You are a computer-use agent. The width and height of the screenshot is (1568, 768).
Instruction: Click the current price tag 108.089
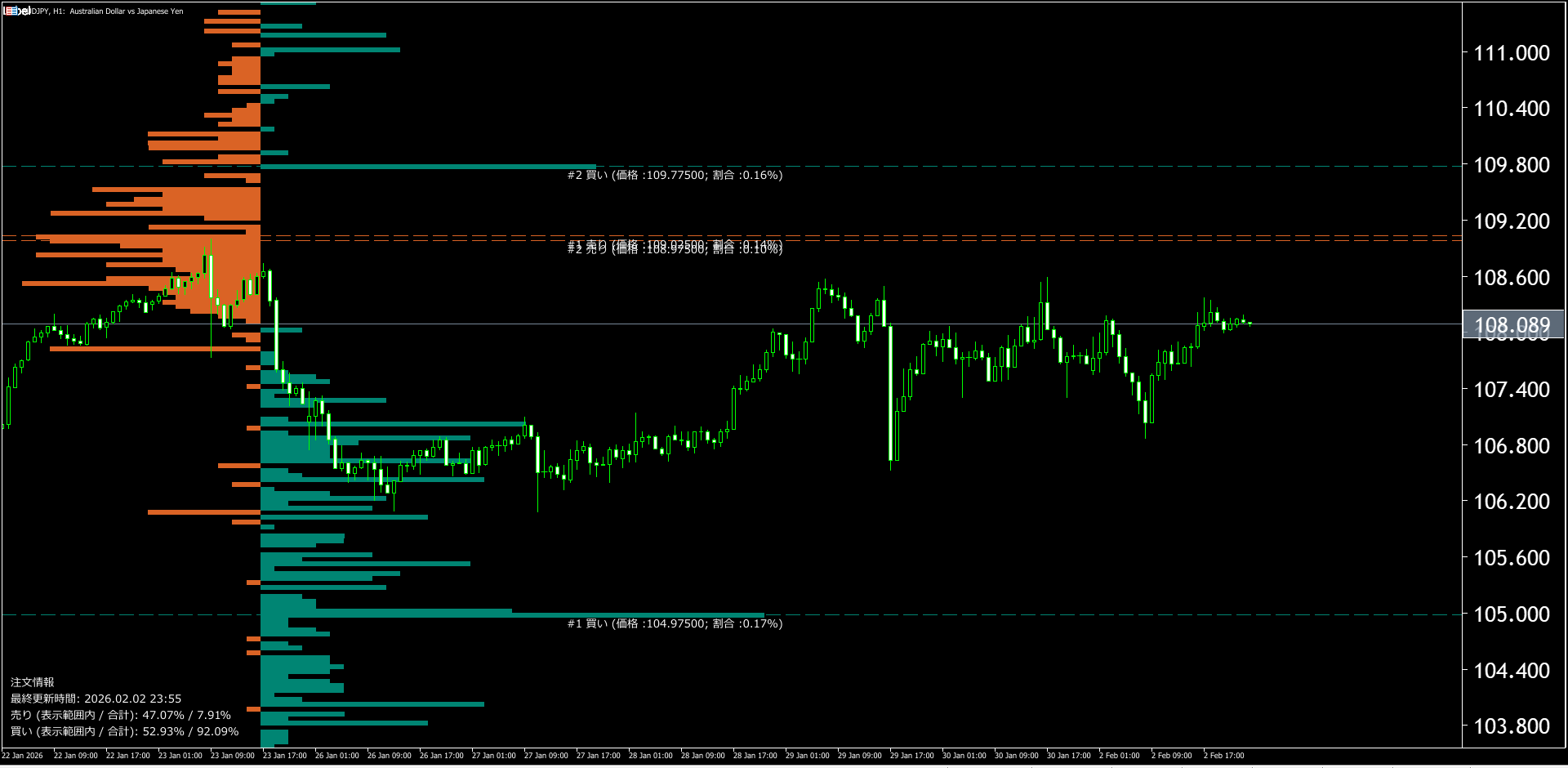pyautogui.click(x=1512, y=324)
